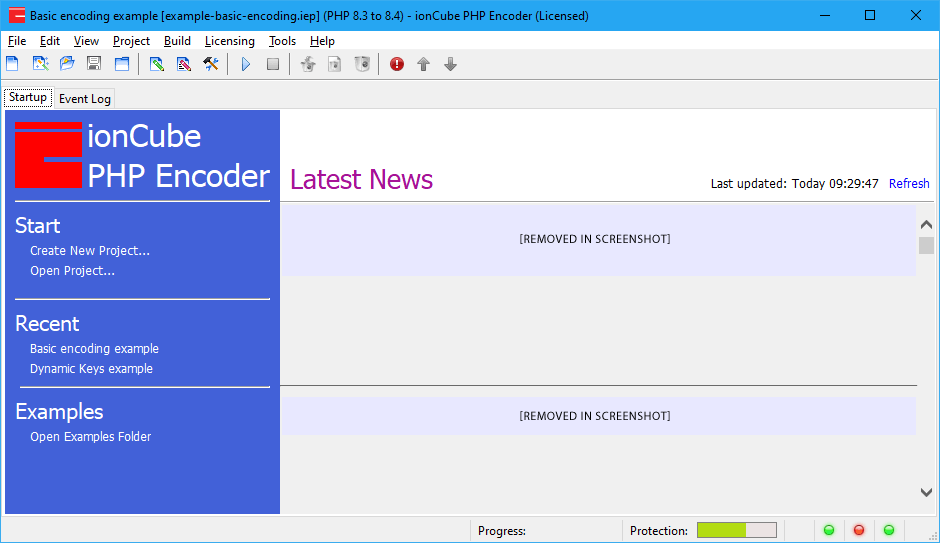This screenshot has height=543, width=940.
Task: Expand the Build menu
Action: (177, 41)
